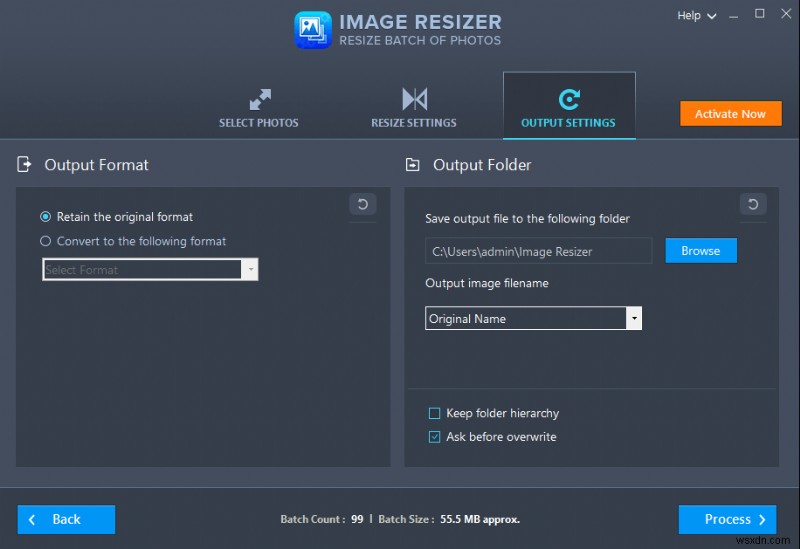800x549 pixels.
Task: Click the Output Format heading
Action: point(96,165)
